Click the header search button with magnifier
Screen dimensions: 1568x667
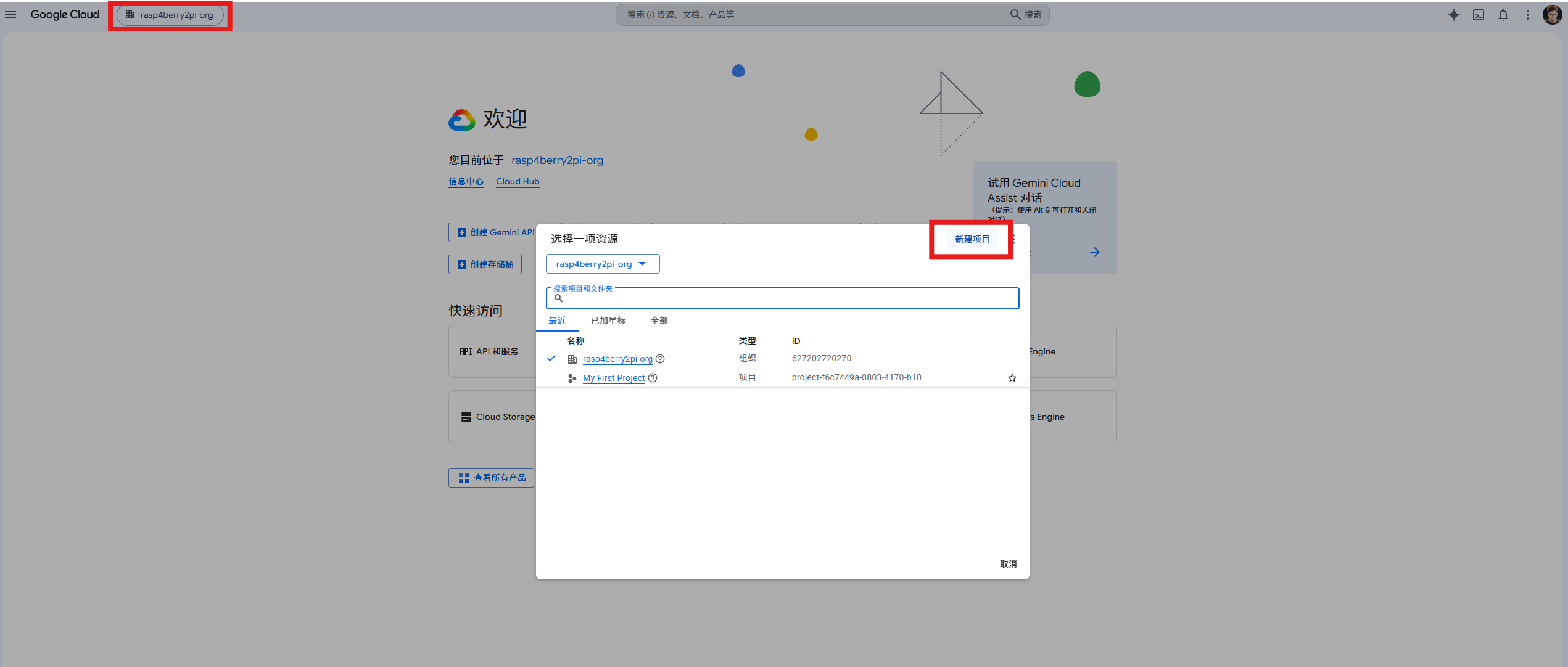click(1026, 15)
